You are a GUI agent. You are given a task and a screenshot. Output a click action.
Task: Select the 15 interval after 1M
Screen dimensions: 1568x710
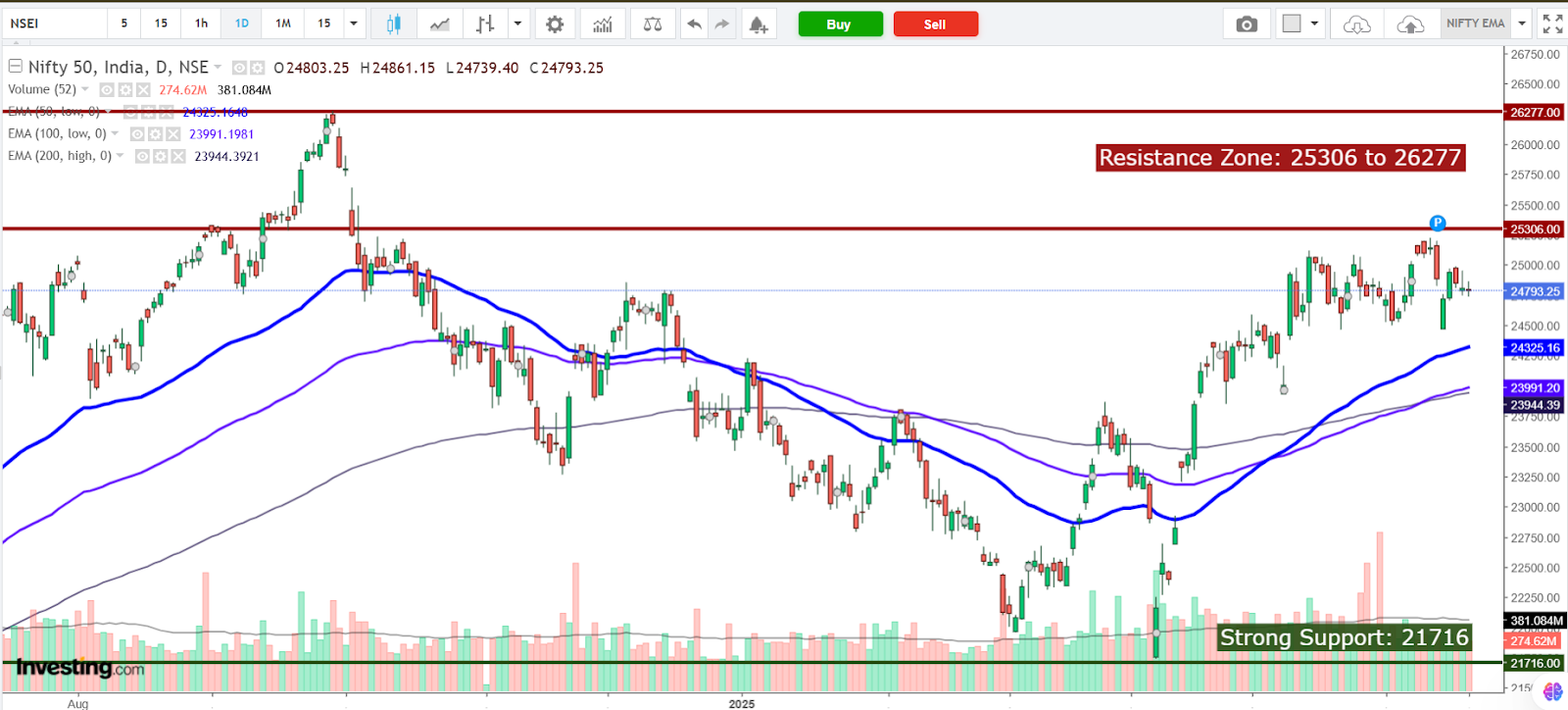[324, 24]
